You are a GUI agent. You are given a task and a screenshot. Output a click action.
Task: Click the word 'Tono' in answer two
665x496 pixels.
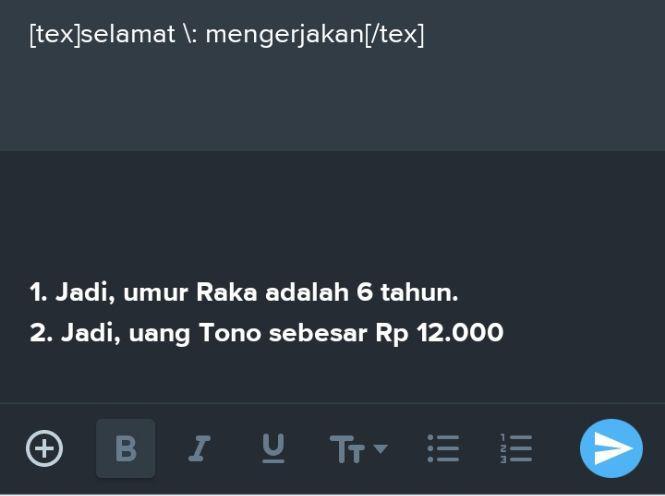point(229,332)
